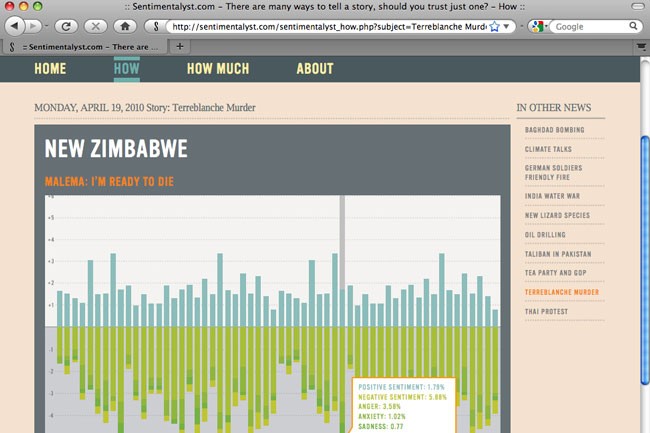The width and height of the screenshot is (650, 433).
Task: Click the IN OTHER NEWS heading
Action: pos(554,108)
